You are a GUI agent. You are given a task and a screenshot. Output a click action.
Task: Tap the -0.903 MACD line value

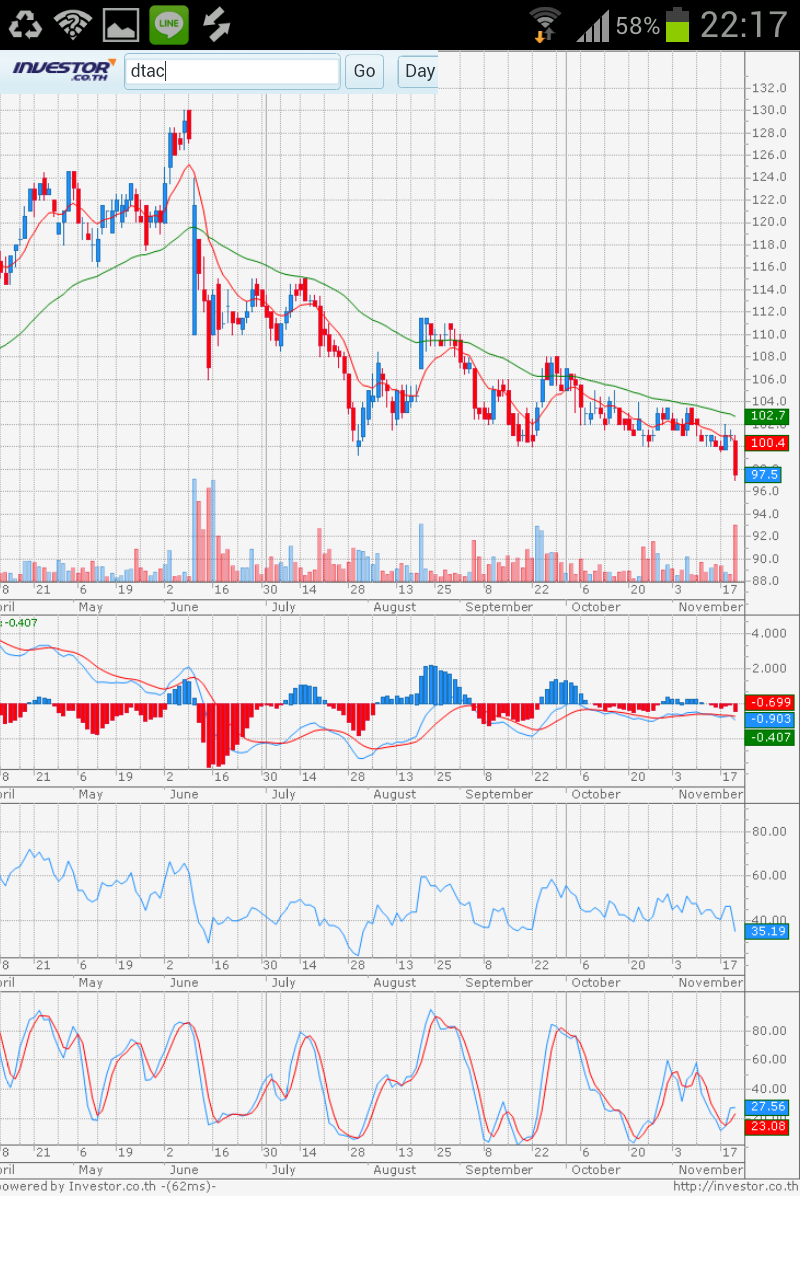click(770, 720)
